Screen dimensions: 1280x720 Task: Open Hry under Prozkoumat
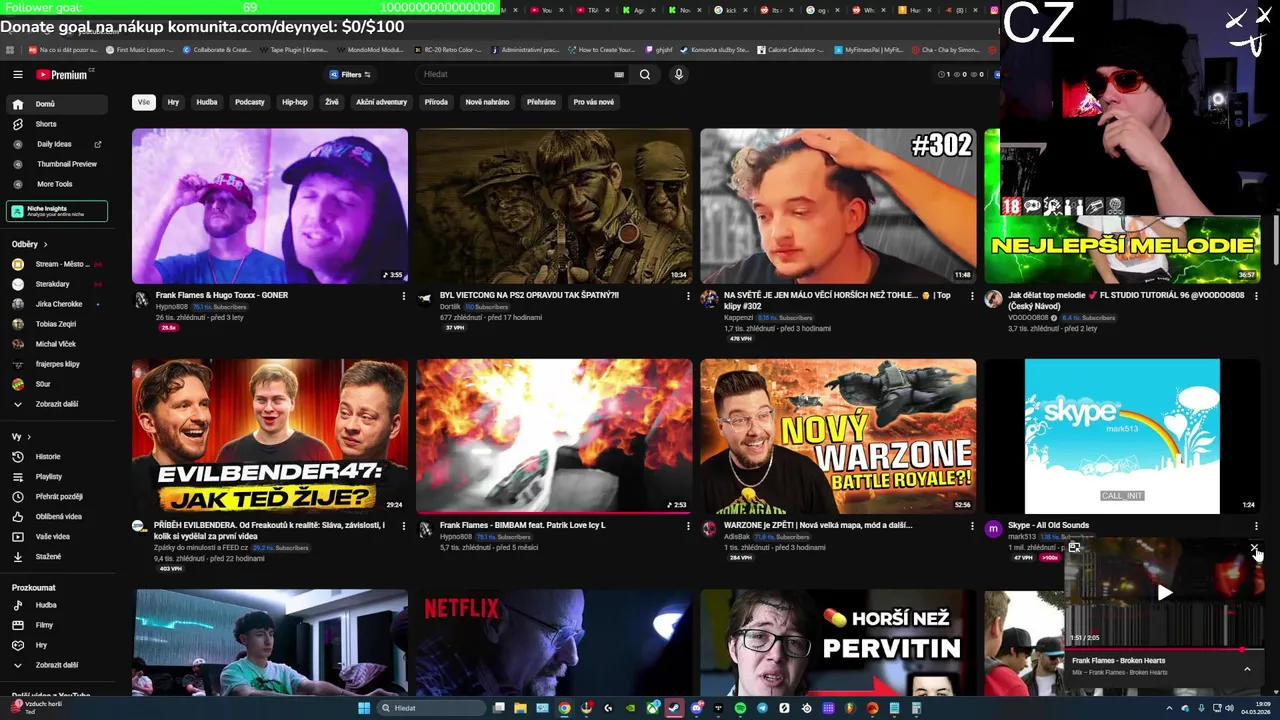56,645
